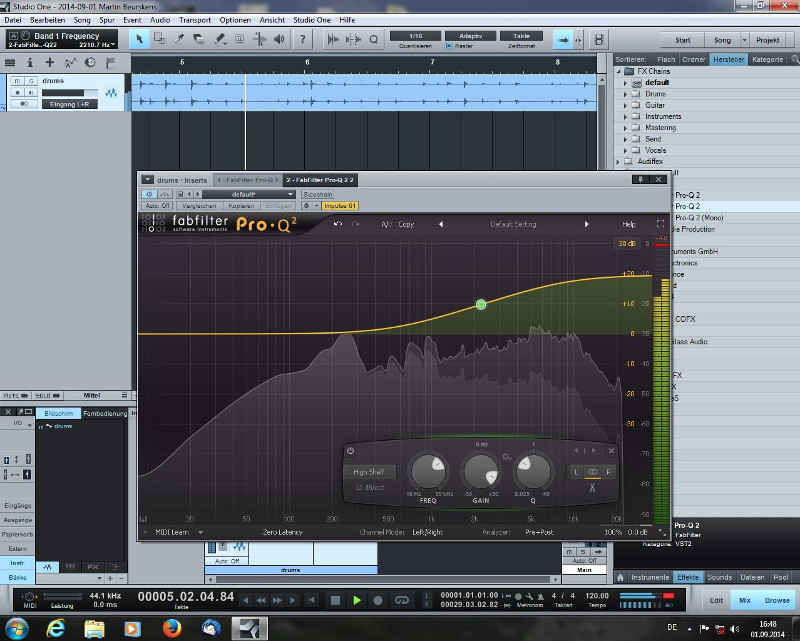Screen dimensions: 800x641
Task: Select the Mute tool
Action: tap(239, 39)
